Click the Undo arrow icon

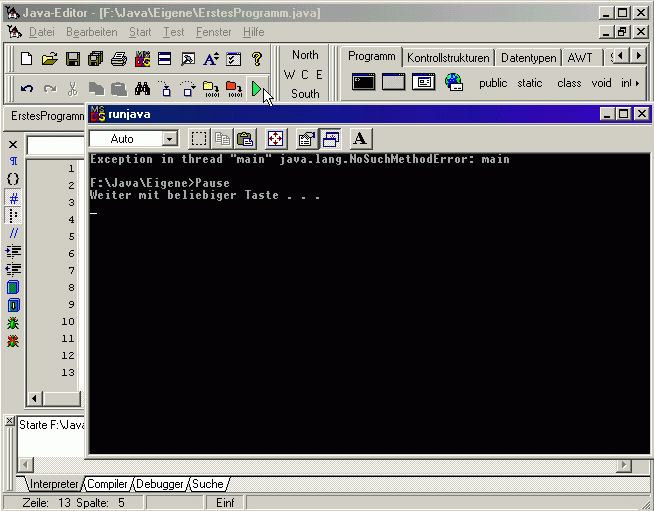[x=27, y=90]
